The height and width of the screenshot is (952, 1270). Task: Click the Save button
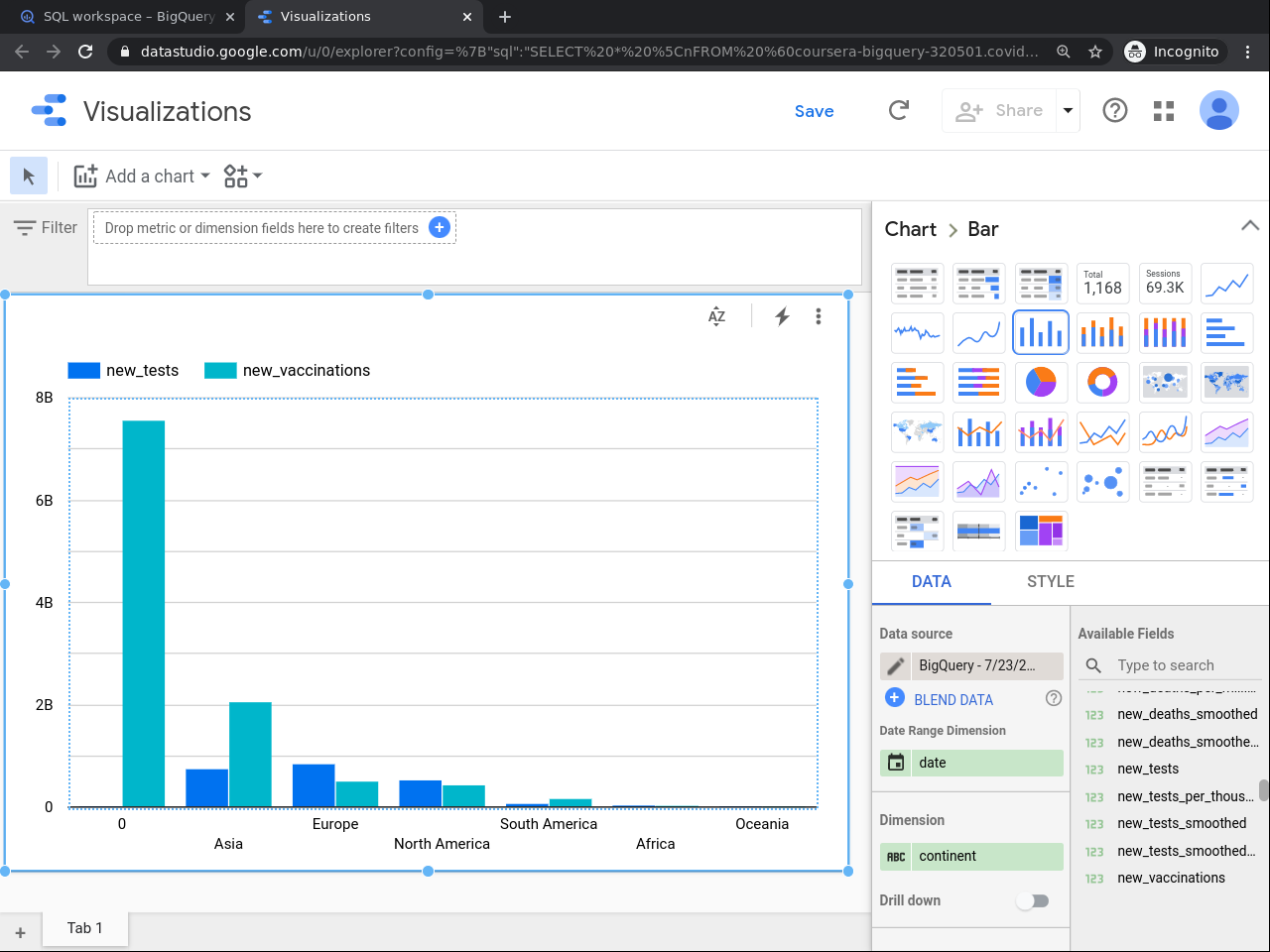pos(814,111)
